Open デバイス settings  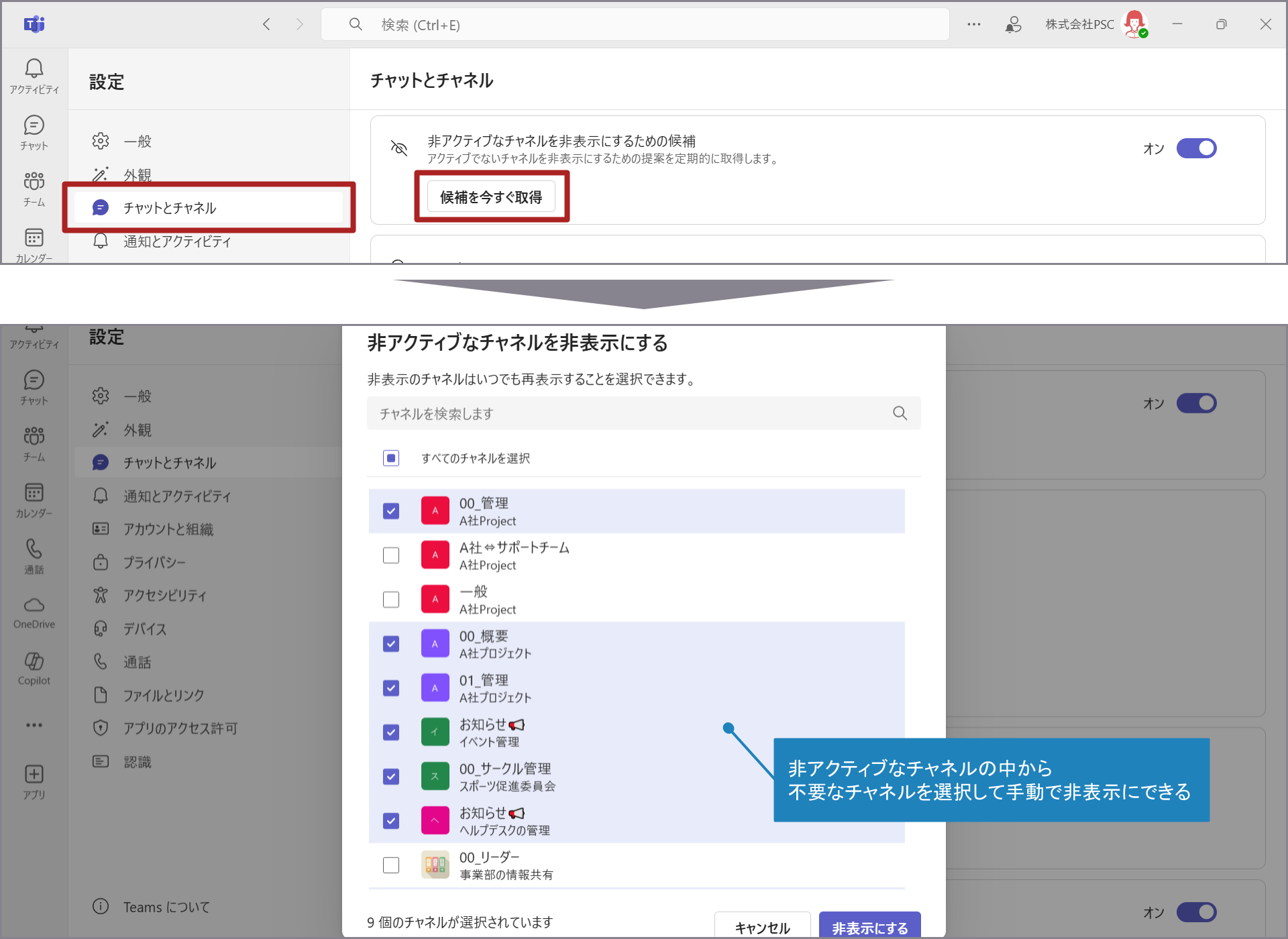209,629
